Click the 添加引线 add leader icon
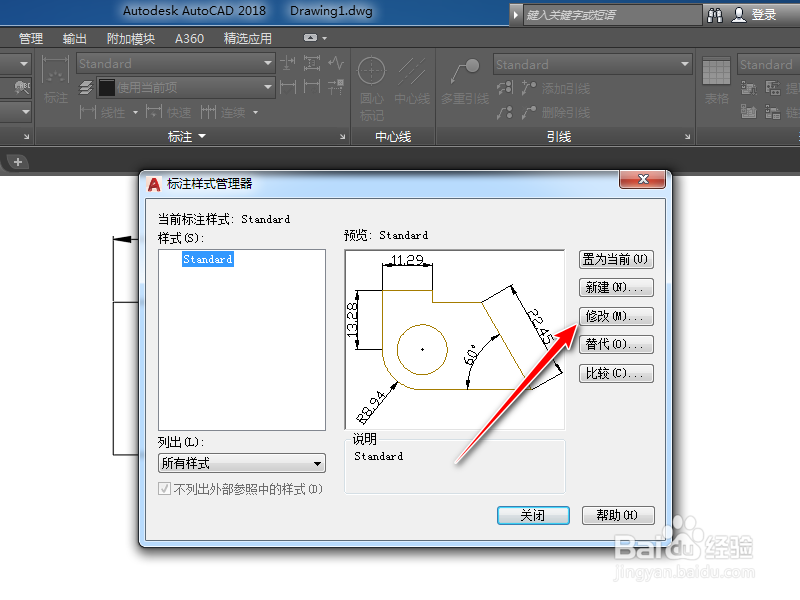800x600 pixels. pos(529,88)
